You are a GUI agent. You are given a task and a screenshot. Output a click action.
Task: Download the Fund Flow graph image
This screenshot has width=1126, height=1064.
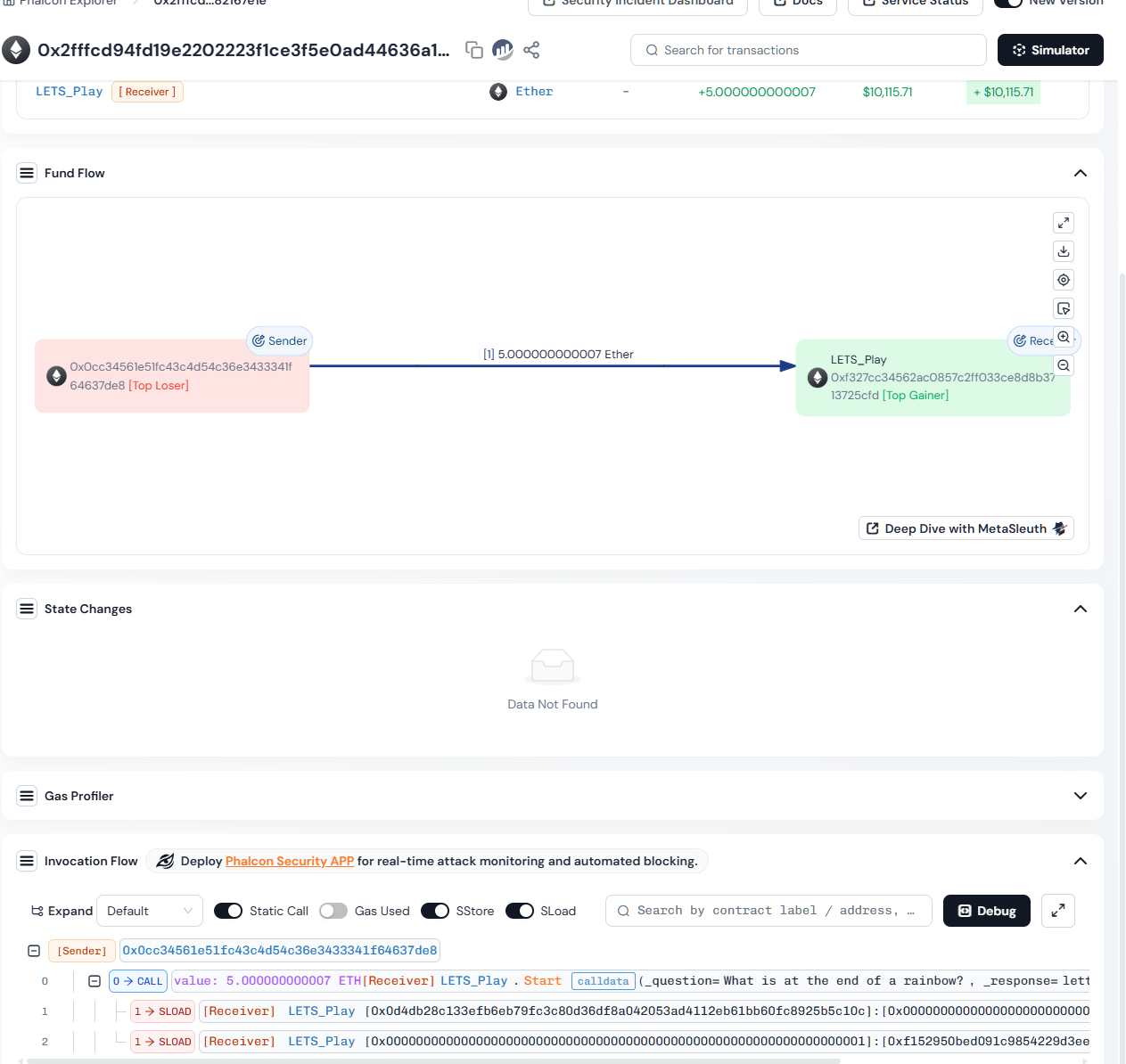tap(1064, 251)
